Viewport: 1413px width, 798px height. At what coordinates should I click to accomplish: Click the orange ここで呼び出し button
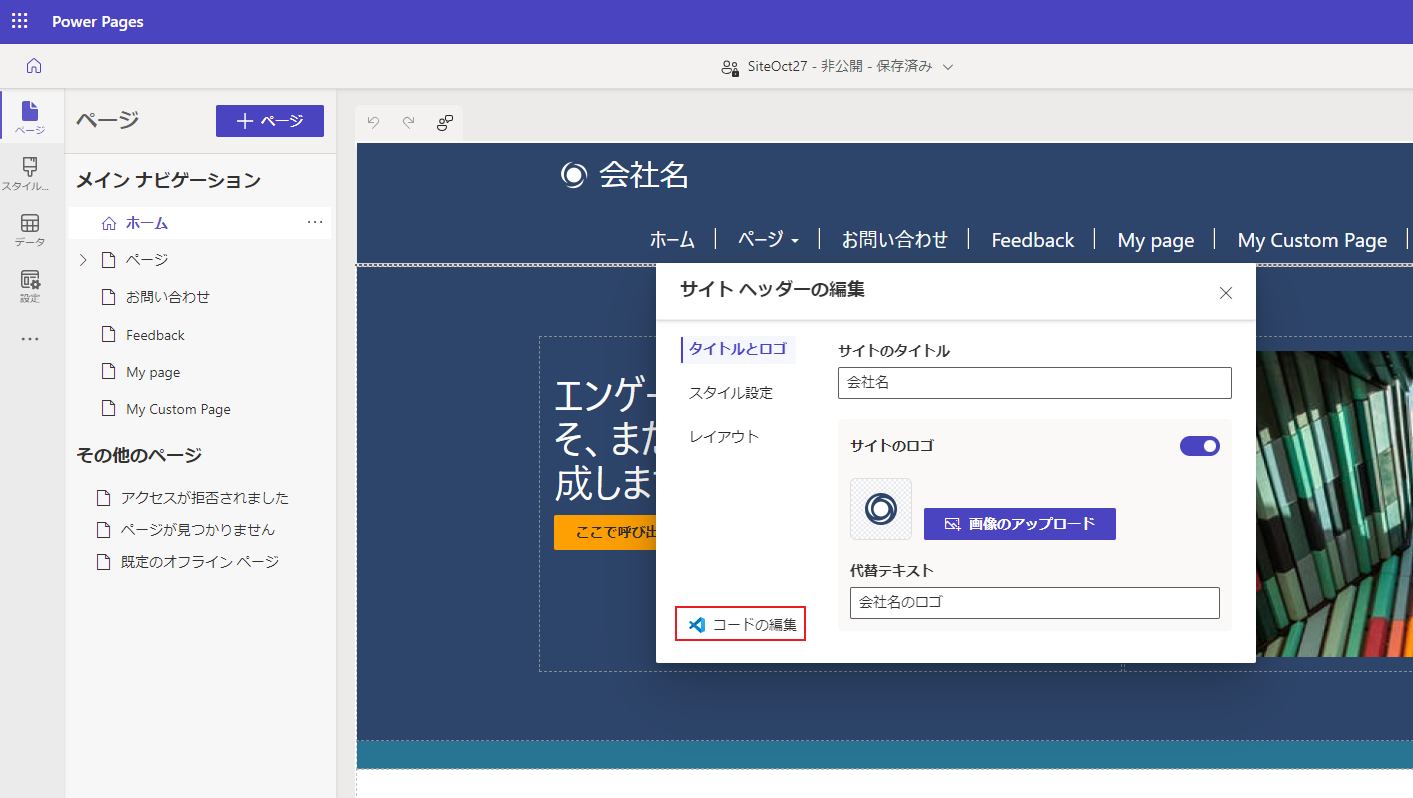[x=605, y=533]
